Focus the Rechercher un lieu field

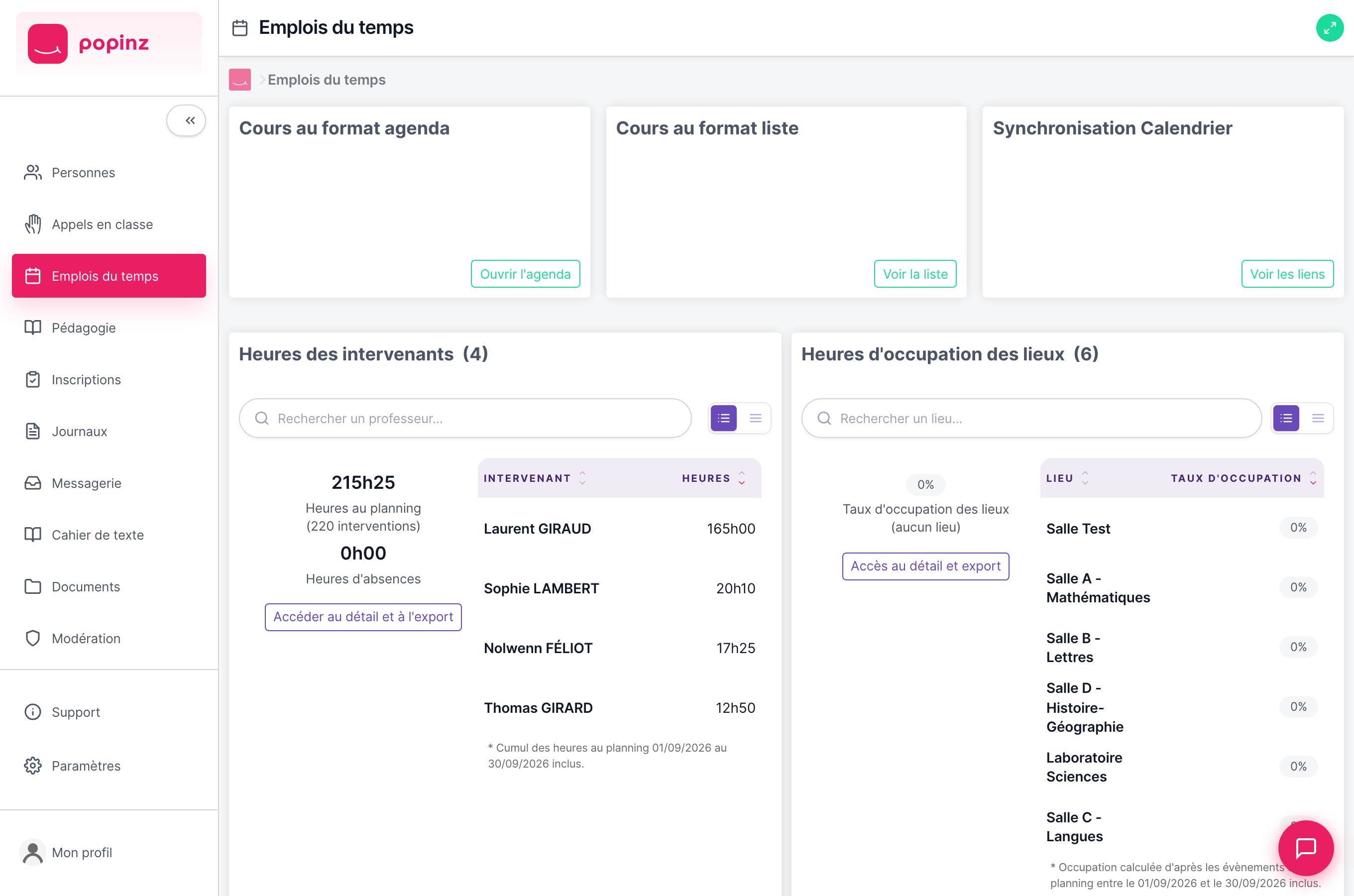pos(1031,418)
